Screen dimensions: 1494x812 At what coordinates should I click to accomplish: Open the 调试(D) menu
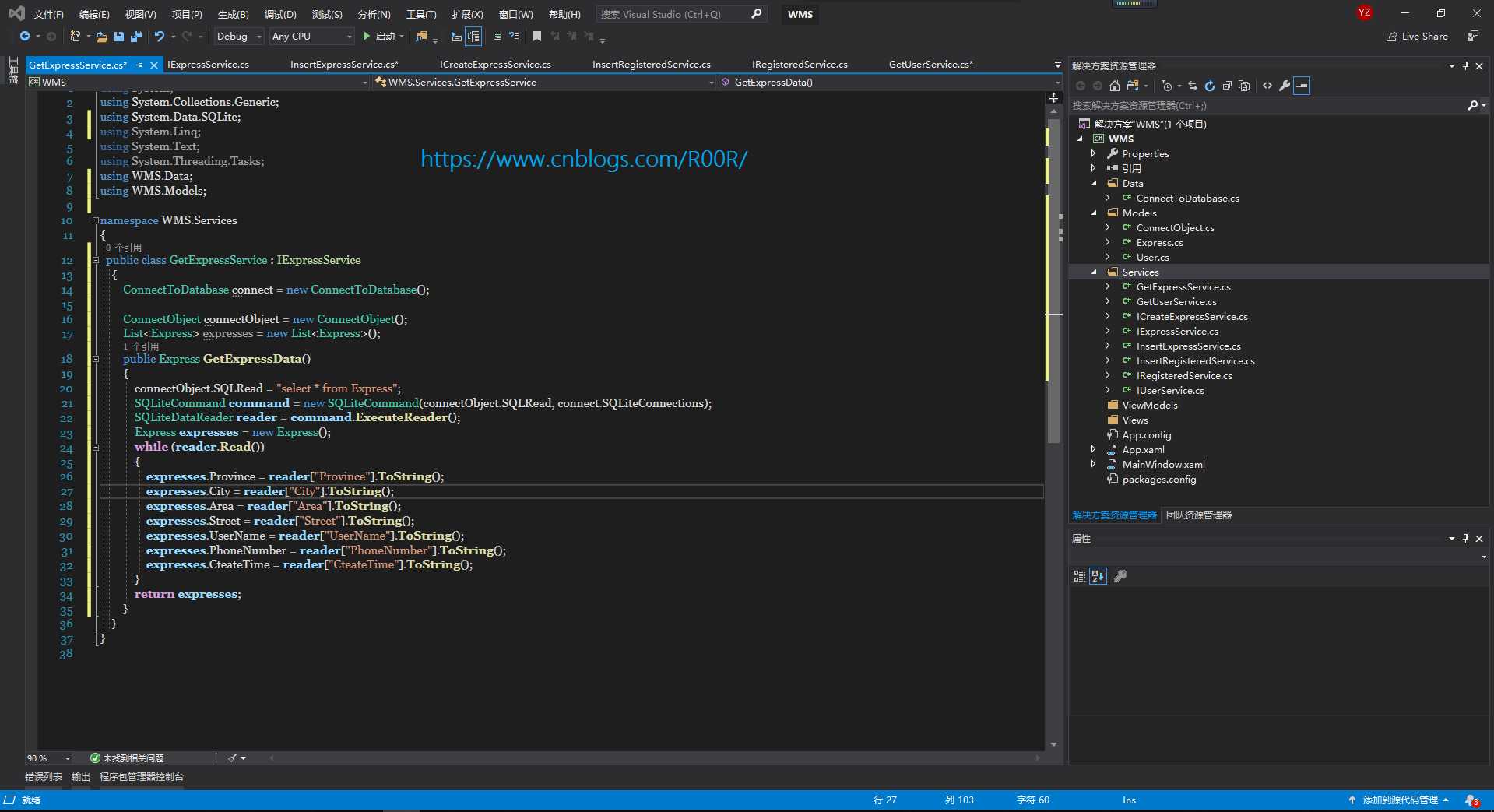click(x=280, y=14)
